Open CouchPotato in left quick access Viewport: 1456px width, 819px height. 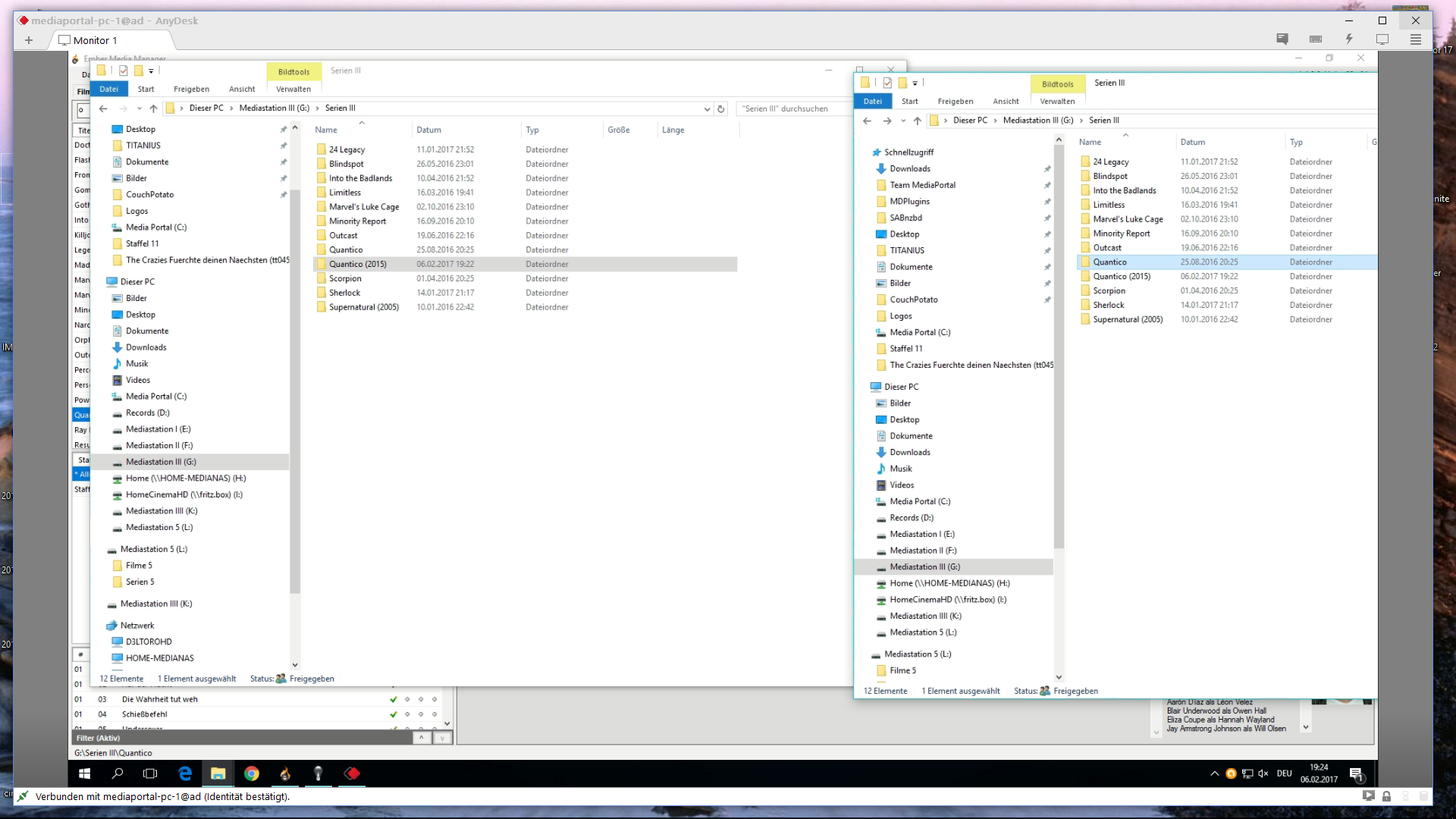[x=149, y=195]
